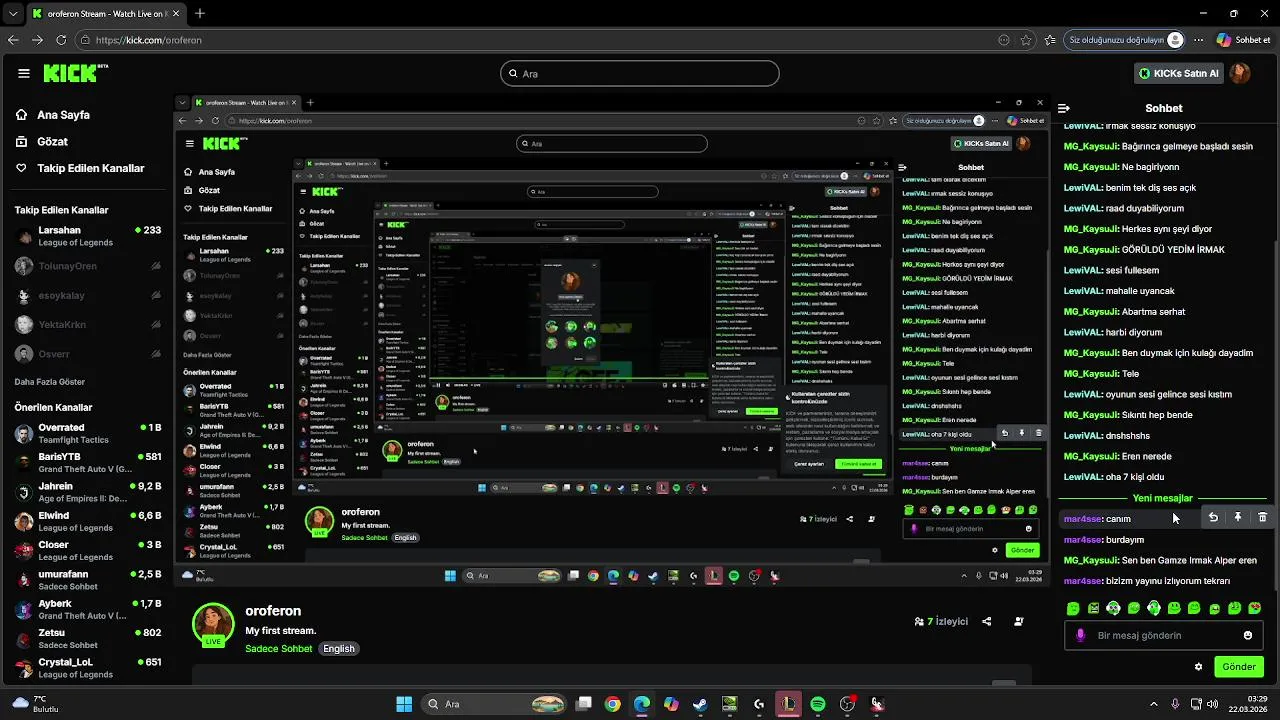Screen dimensions: 1280x720
Task: Click the Gönder button
Action: coord(1238,667)
